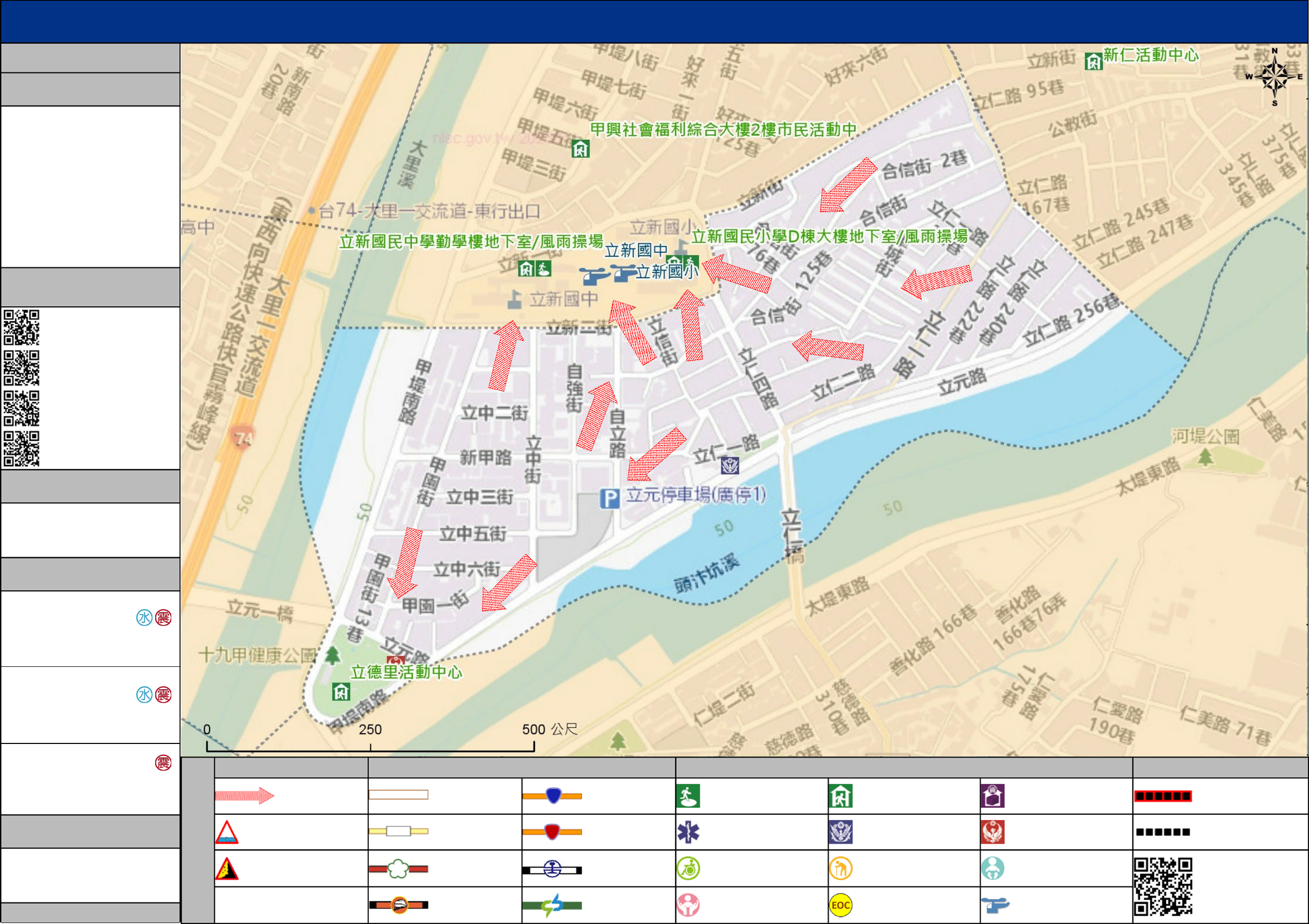Click the flood warning triangle in the legend
The height and width of the screenshot is (924, 1309).
tap(227, 832)
